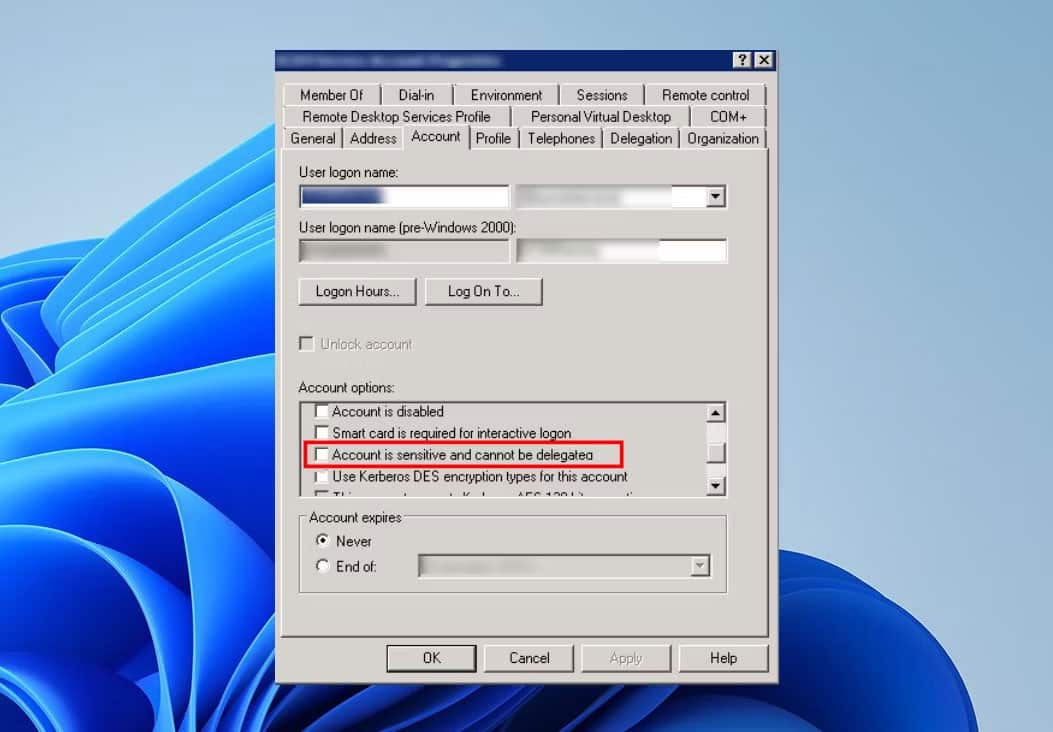
Task: Open the End of date dropdown
Action: (700, 566)
